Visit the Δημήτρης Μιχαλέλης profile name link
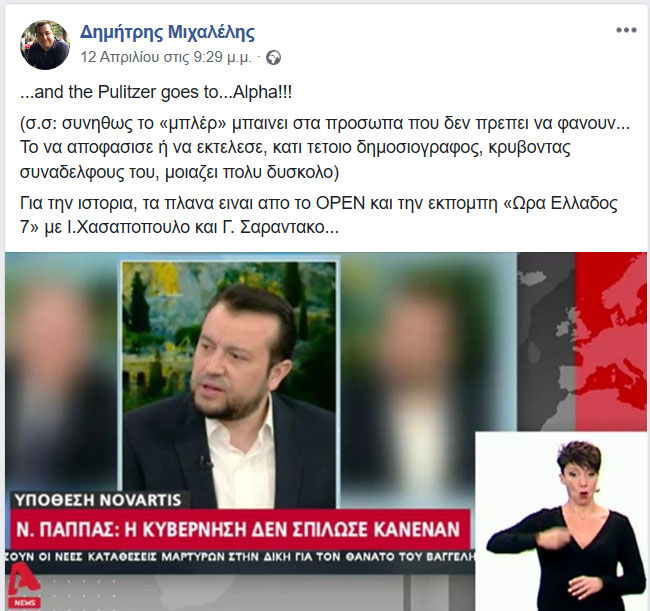 tap(167, 32)
